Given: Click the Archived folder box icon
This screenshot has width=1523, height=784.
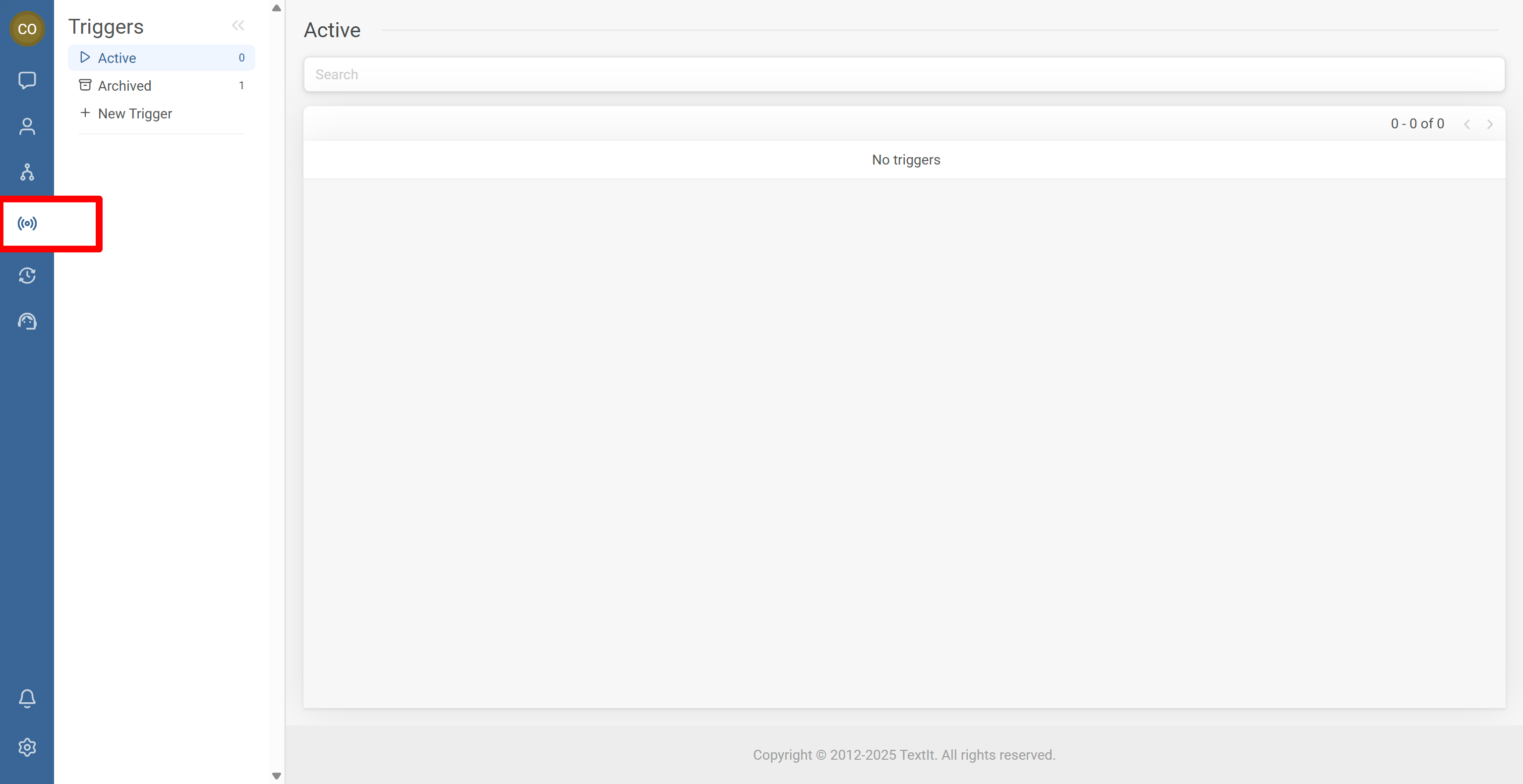Looking at the screenshot, I should click(x=85, y=85).
